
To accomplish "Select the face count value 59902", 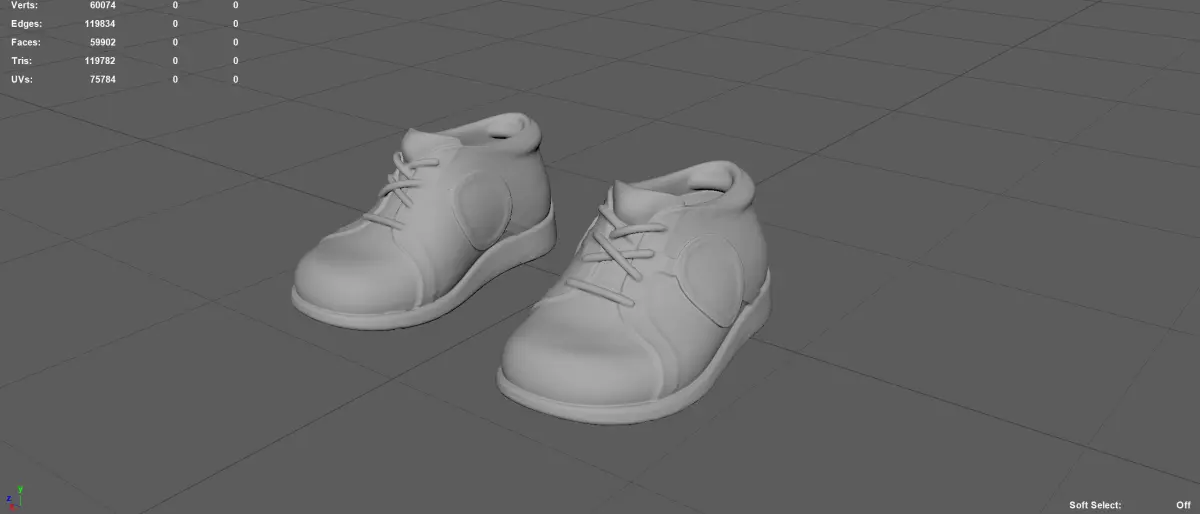I will [102, 42].
